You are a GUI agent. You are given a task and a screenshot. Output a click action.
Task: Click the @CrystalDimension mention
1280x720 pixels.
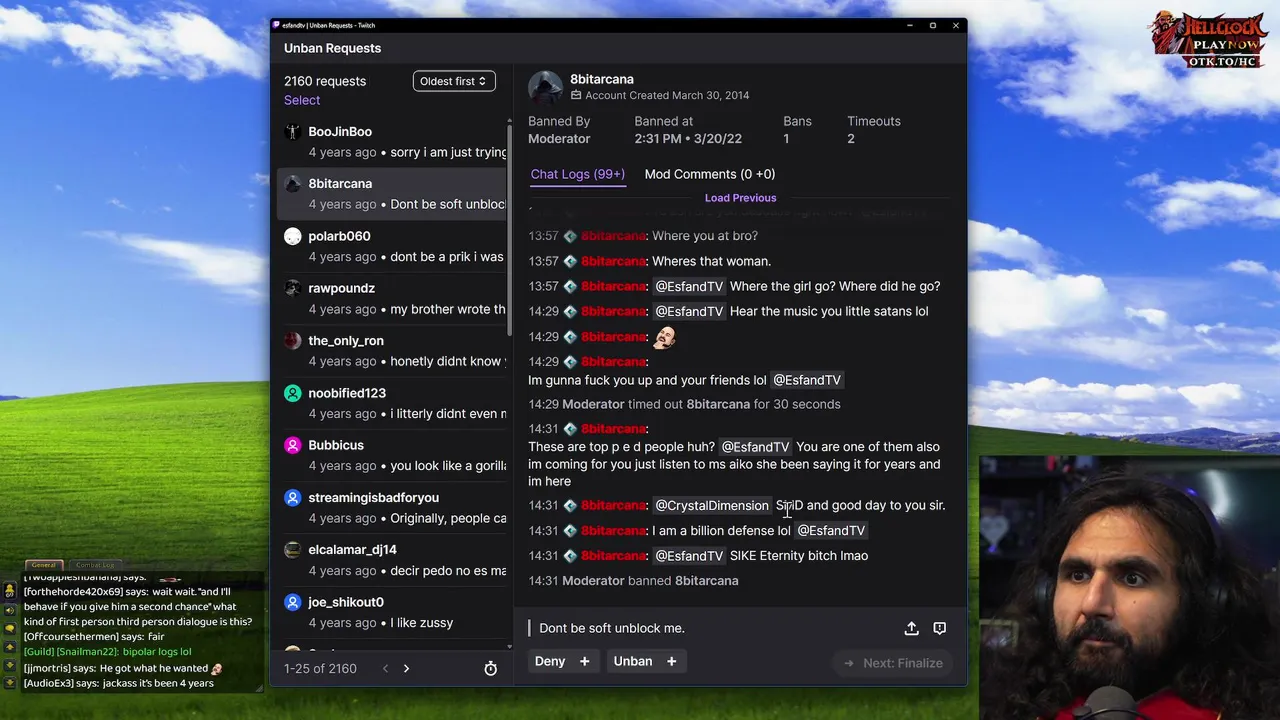tap(712, 505)
